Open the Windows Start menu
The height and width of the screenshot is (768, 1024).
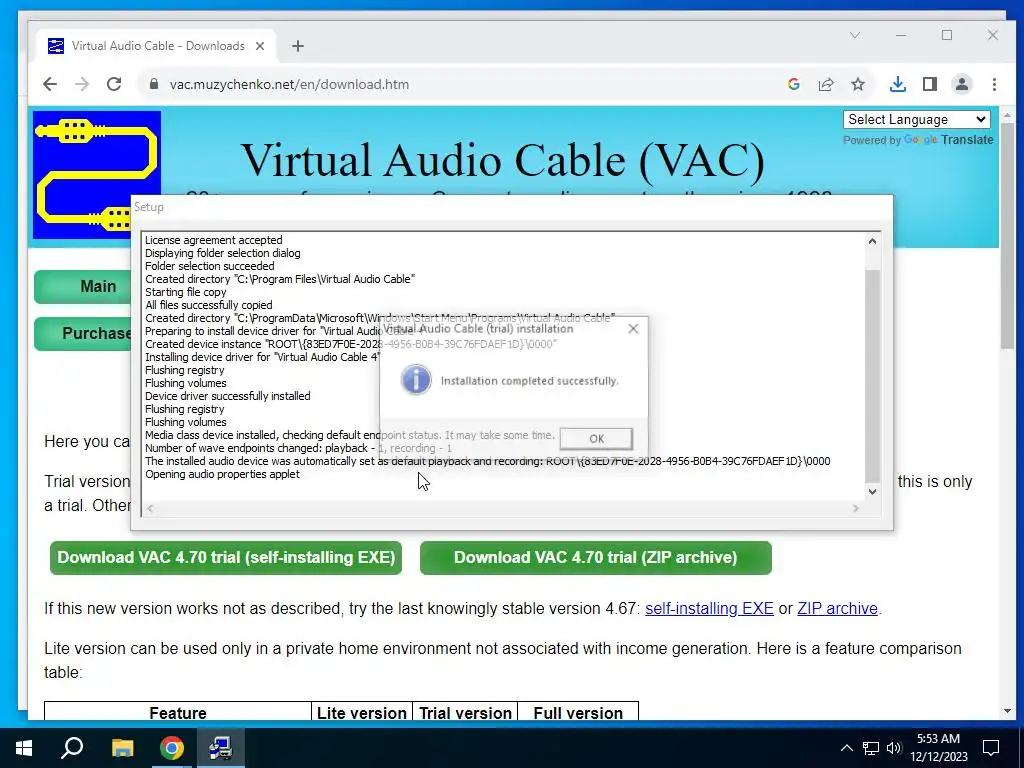(x=24, y=748)
